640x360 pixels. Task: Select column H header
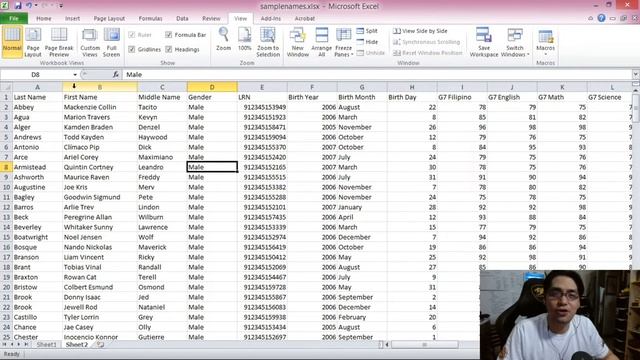412,87
